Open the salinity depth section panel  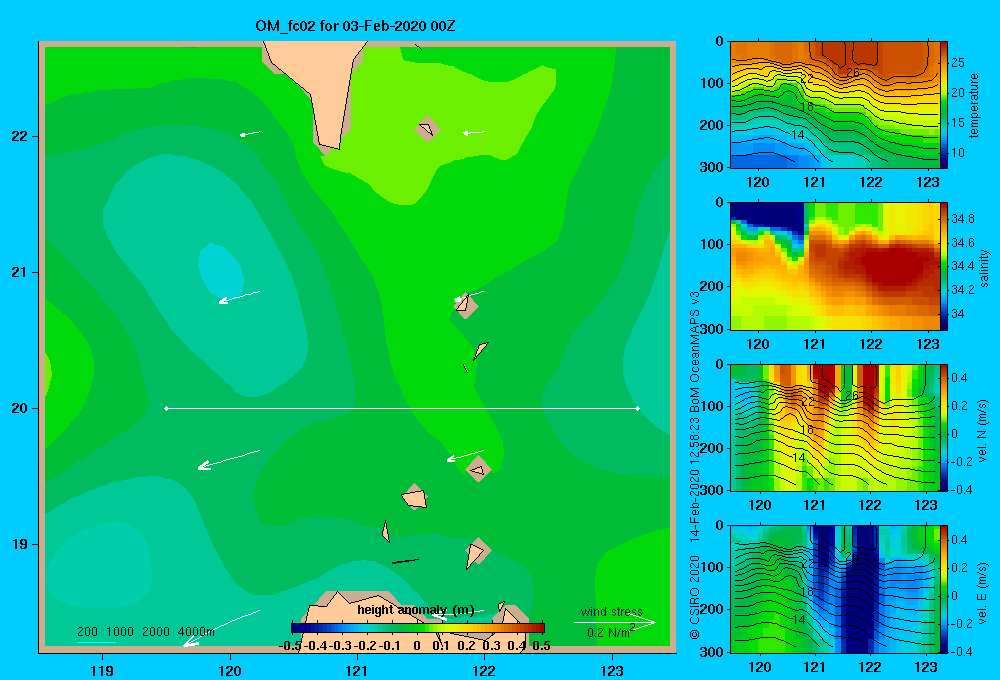point(835,266)
